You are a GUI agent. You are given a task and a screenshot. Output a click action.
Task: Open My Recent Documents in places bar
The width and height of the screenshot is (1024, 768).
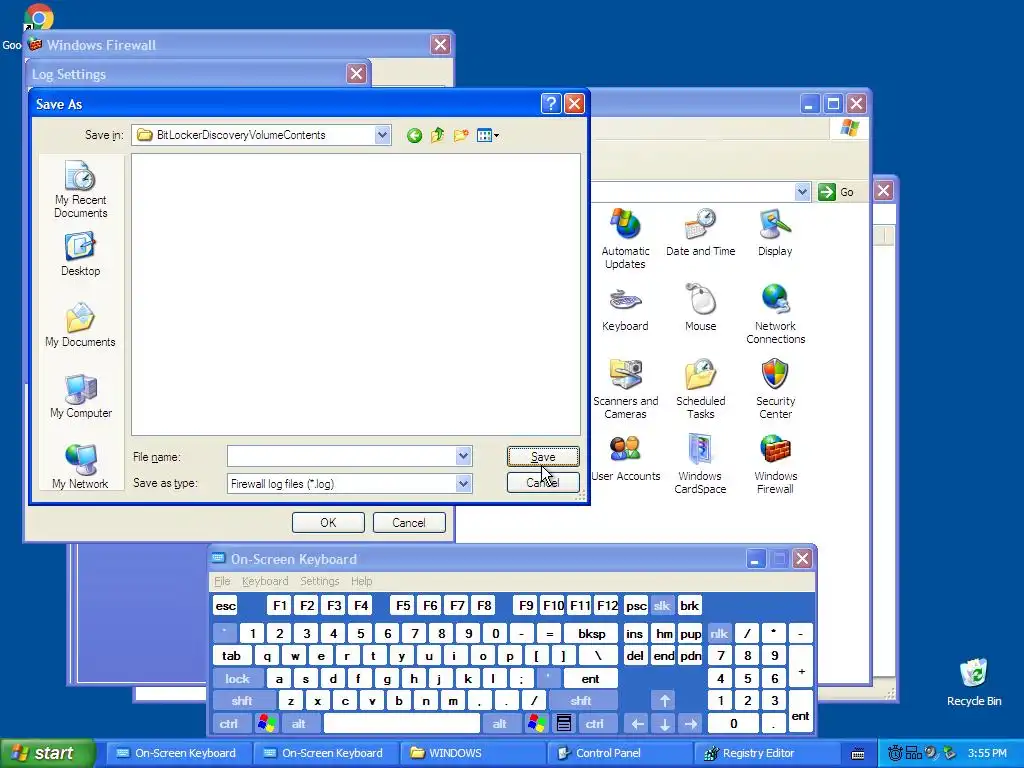80,189
